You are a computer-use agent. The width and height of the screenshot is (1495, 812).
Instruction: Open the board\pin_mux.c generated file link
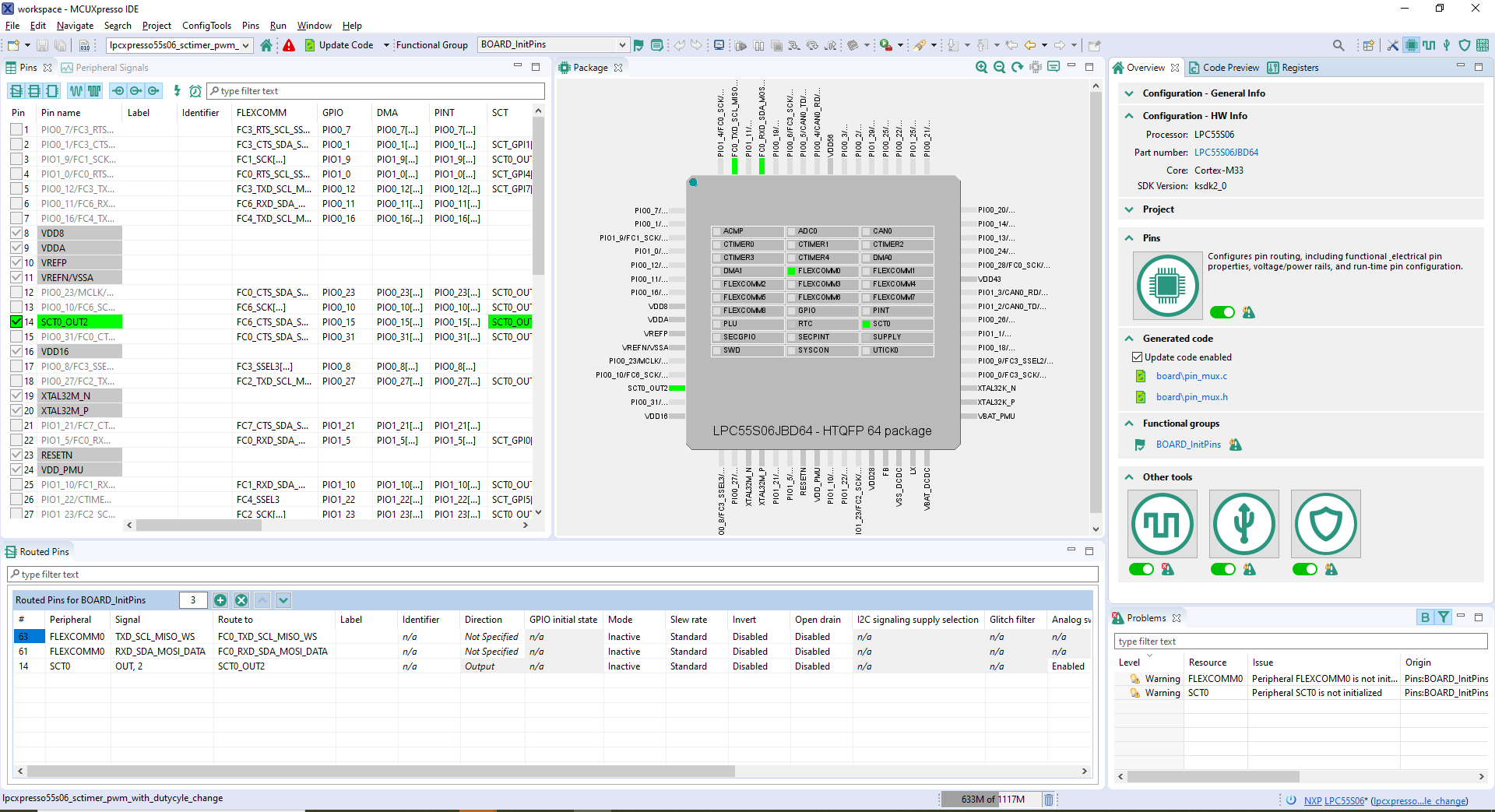[x=1191, y=376]
